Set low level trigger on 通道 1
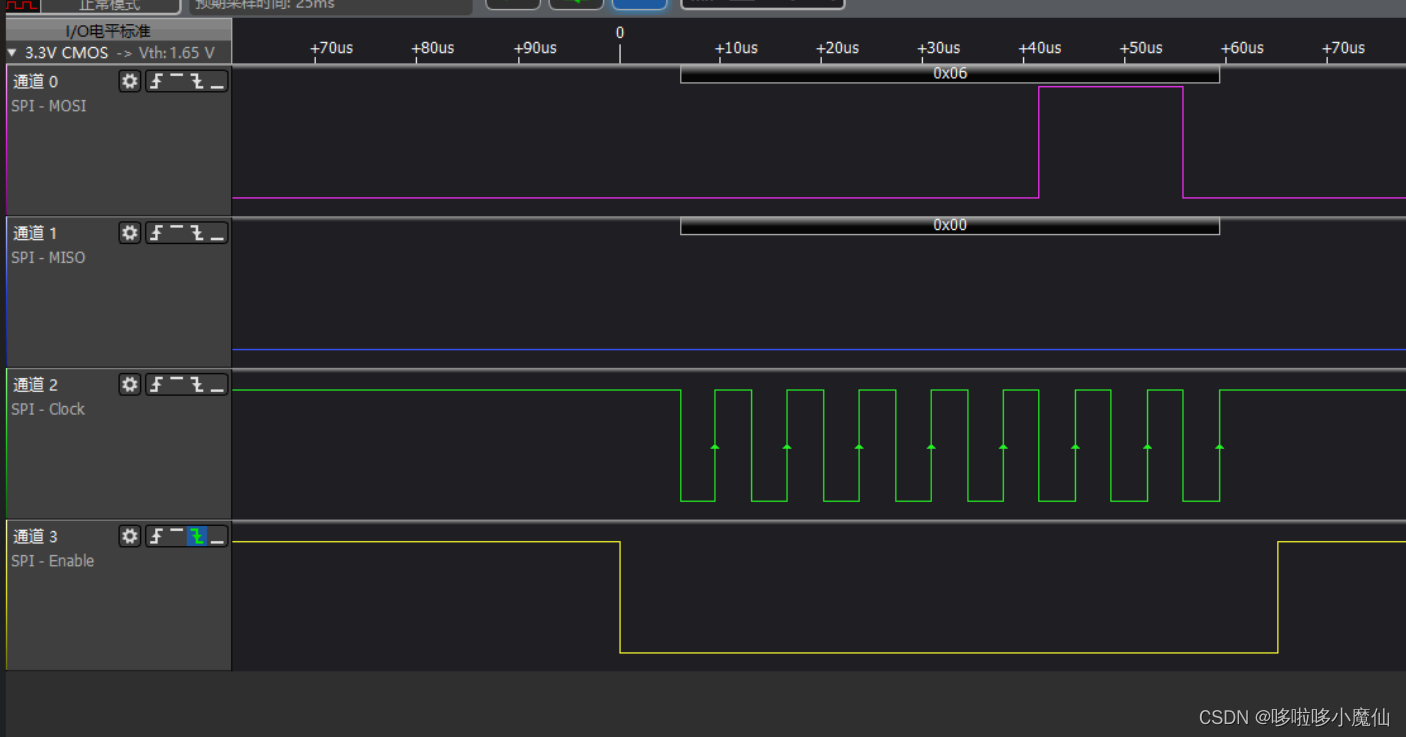Image resolution: width=1406 pixels, height=737 pixels. (217, 233)
